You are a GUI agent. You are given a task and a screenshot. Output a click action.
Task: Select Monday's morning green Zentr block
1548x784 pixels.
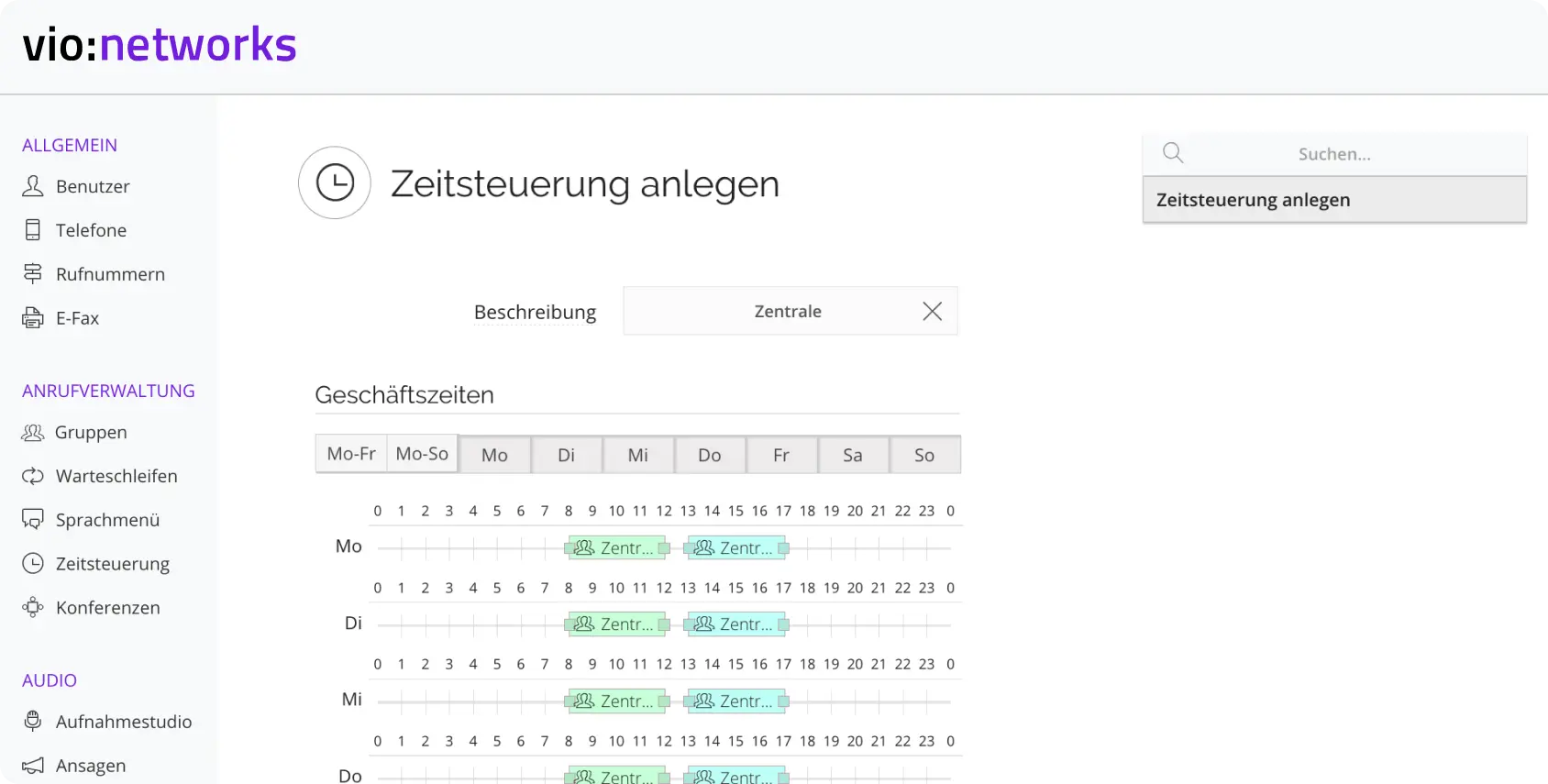(x=617, y=547)
